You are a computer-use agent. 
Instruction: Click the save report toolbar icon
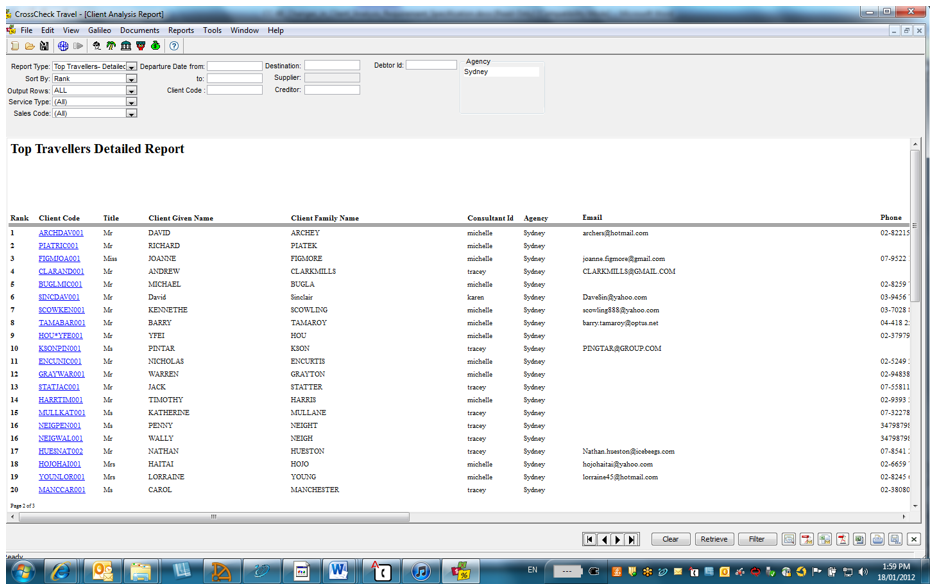tap(44, 46)
